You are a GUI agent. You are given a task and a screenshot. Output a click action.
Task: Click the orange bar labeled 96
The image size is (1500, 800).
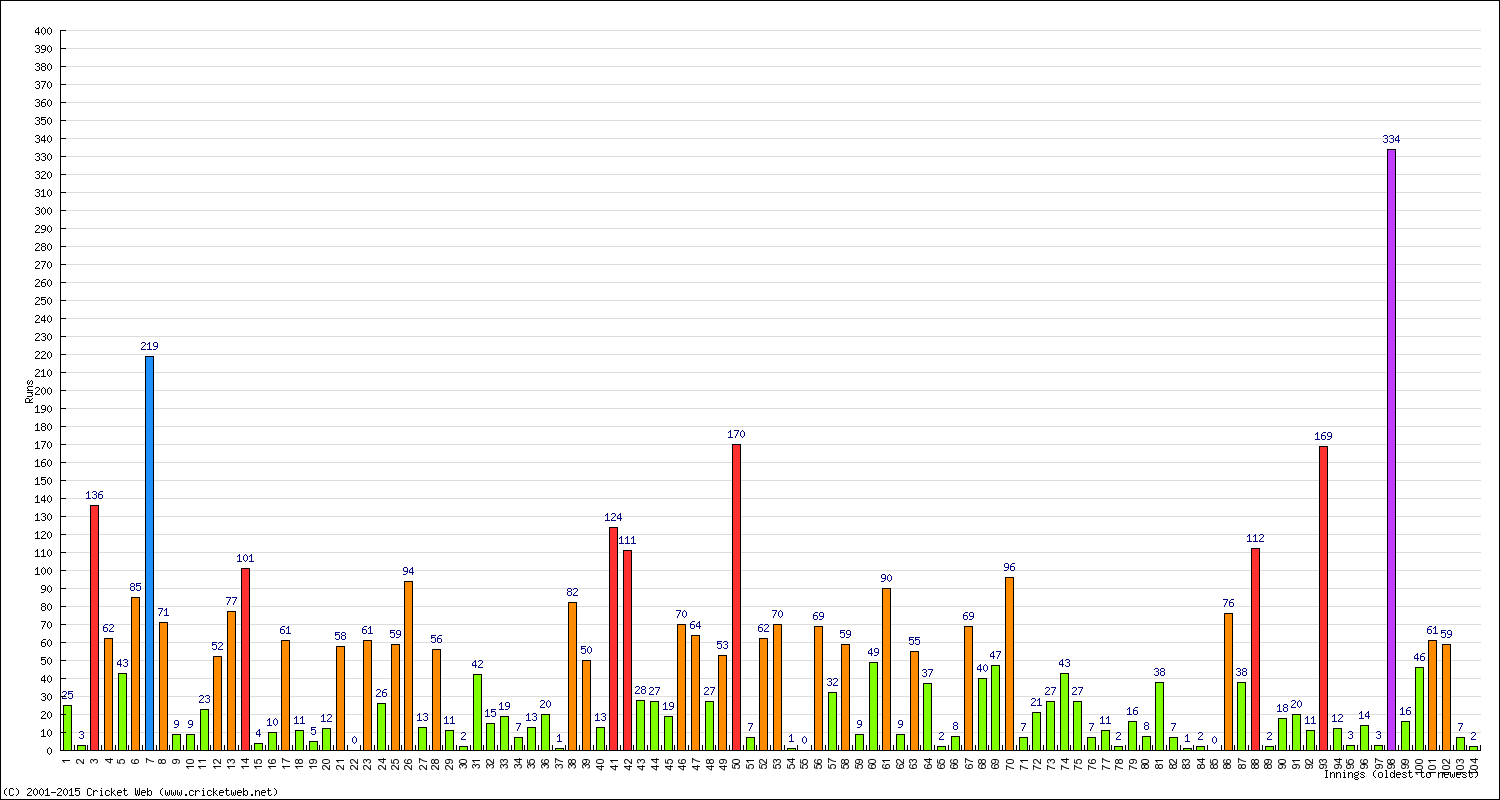pos(1009,663)
